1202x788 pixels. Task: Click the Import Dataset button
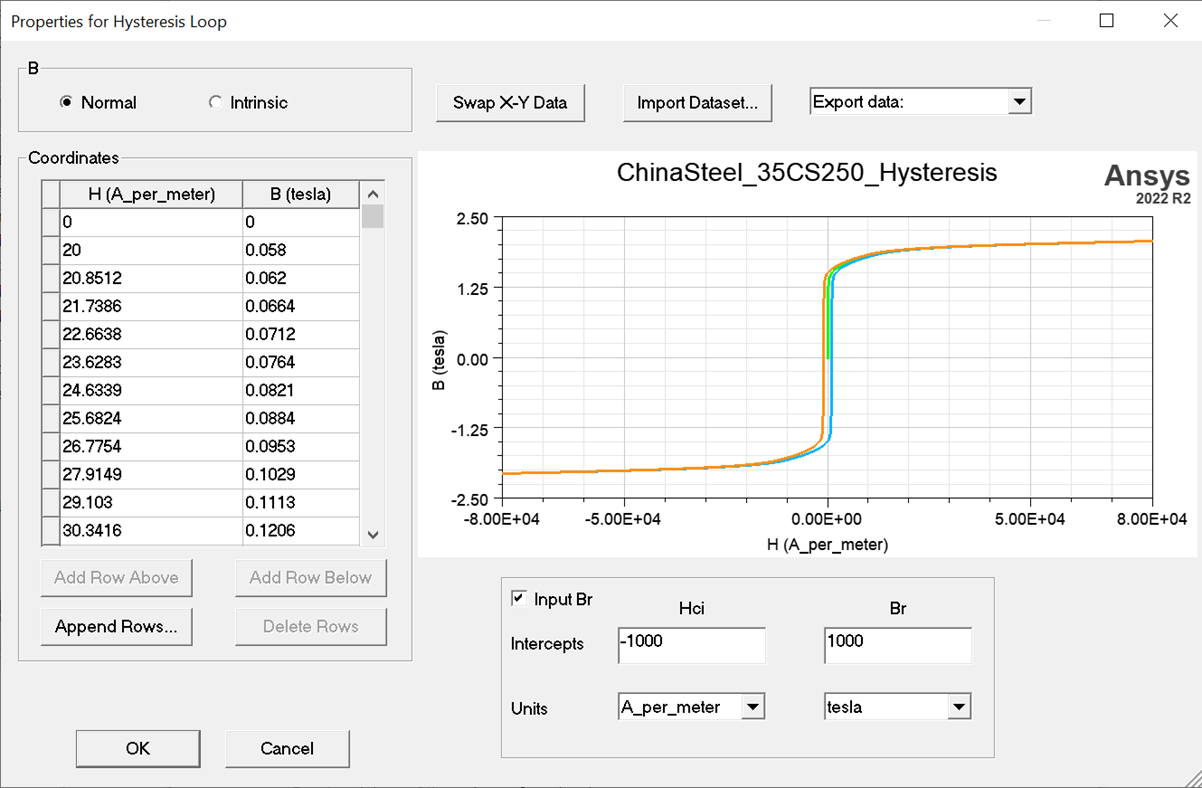[697, 102]
